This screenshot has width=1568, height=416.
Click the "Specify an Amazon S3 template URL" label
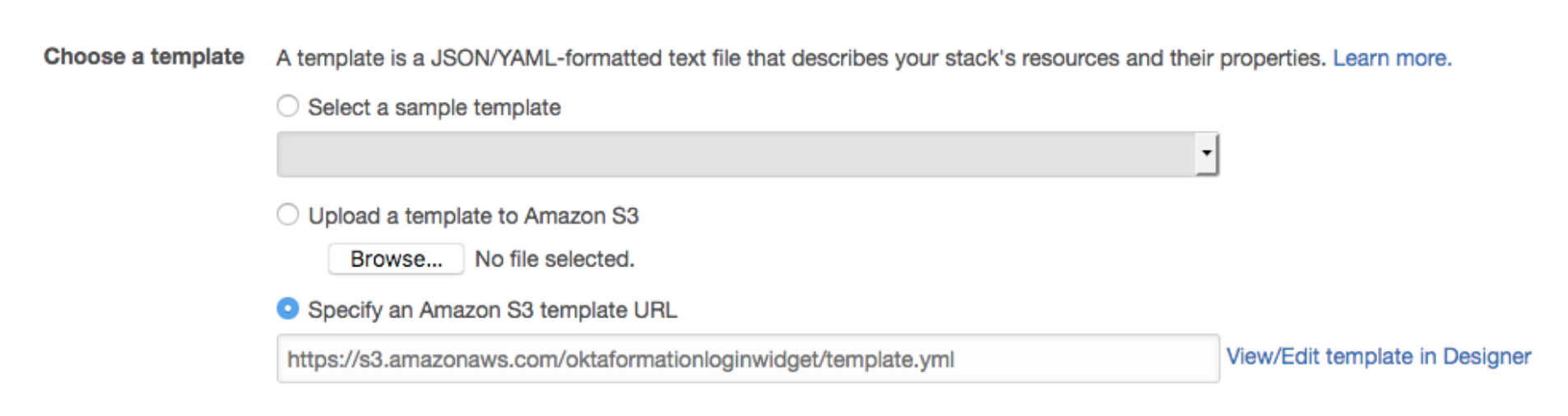click(x=492, y=311)
